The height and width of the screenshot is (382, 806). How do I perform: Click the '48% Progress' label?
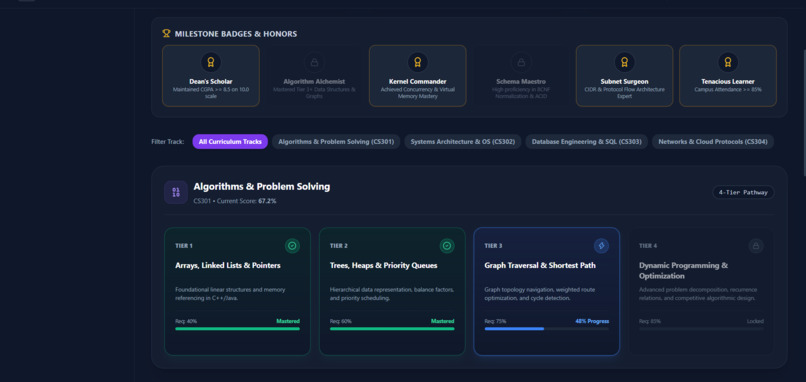[592, 321]
